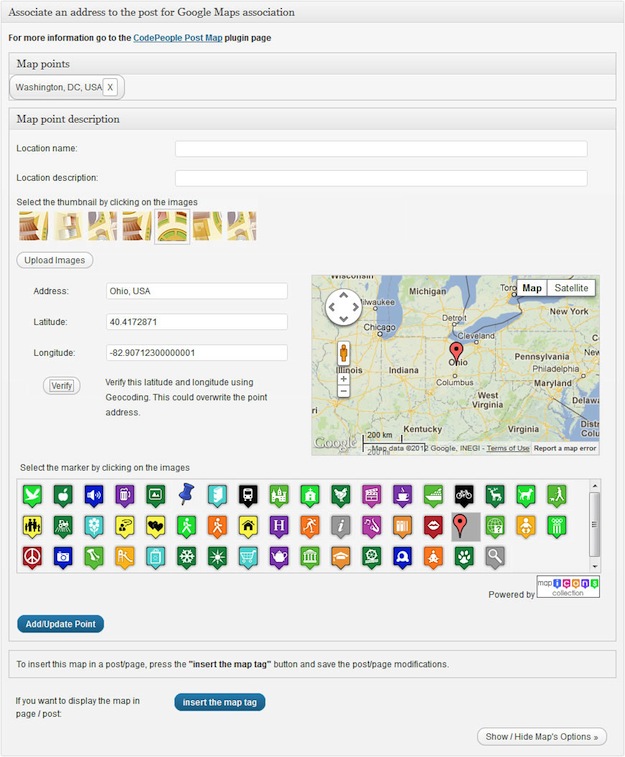Select the gray magnifying glass marker
625x757 pixels.
tap(494, 556)
